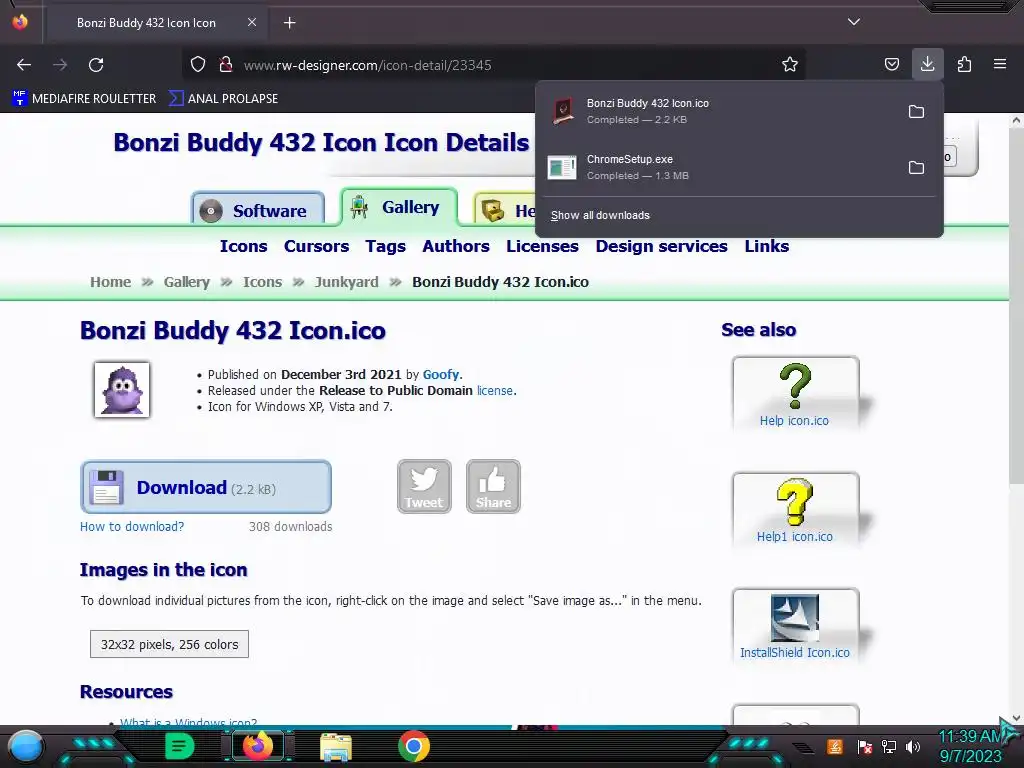Open Action Center flag tray icon
This screenshot has width=1024, height=768.
tap(865, 747)
